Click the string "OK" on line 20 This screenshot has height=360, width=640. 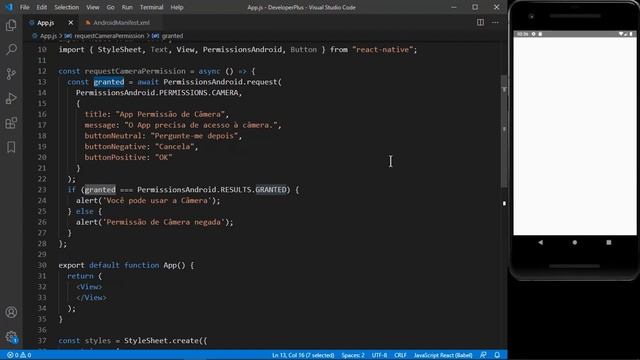[x=163, y=157]
